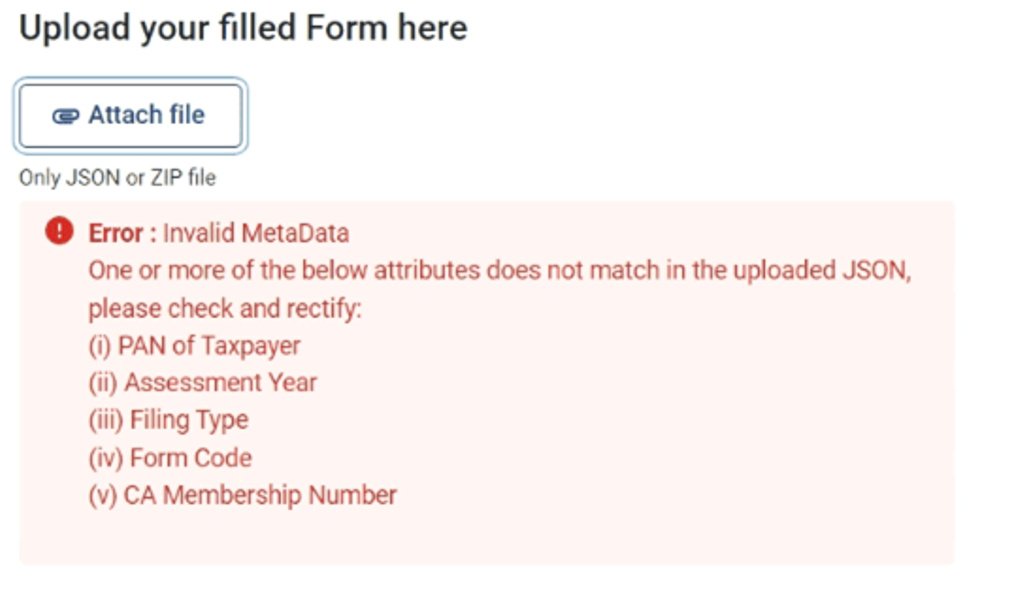The height and width of the screenshot is (598, 1034).
Task: Click the 'Error : Invalid MetaData' title
Action: [x=219, y=233]
